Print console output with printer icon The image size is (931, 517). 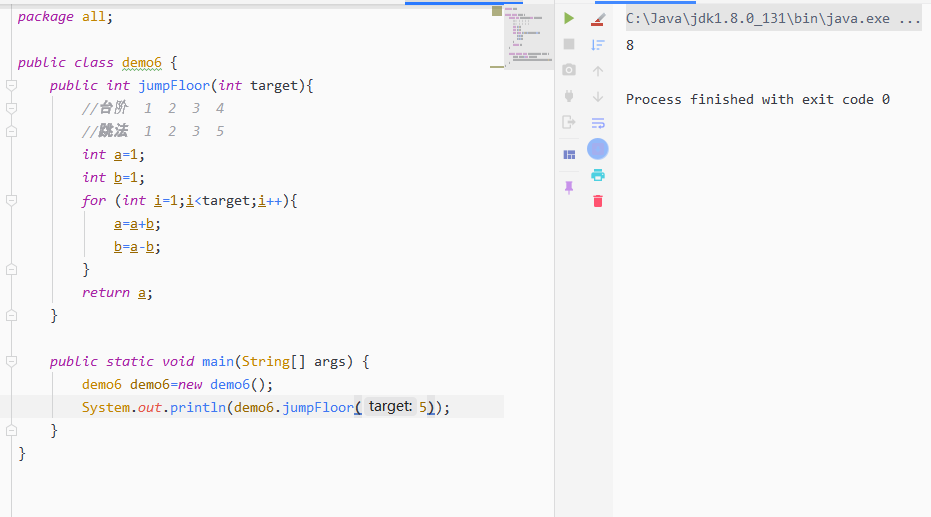click(x=598, y=175)
